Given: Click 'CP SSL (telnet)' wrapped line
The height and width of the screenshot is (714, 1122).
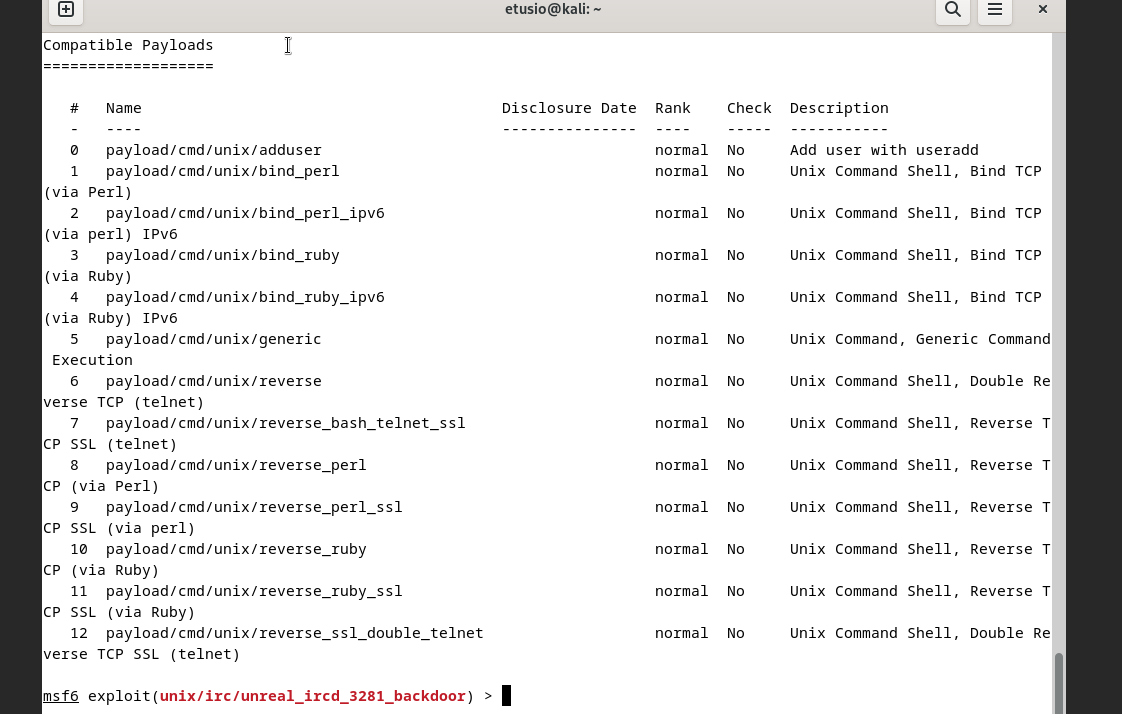Looking at the screenshot, I should pyautogui.click(x=110, y=444).
